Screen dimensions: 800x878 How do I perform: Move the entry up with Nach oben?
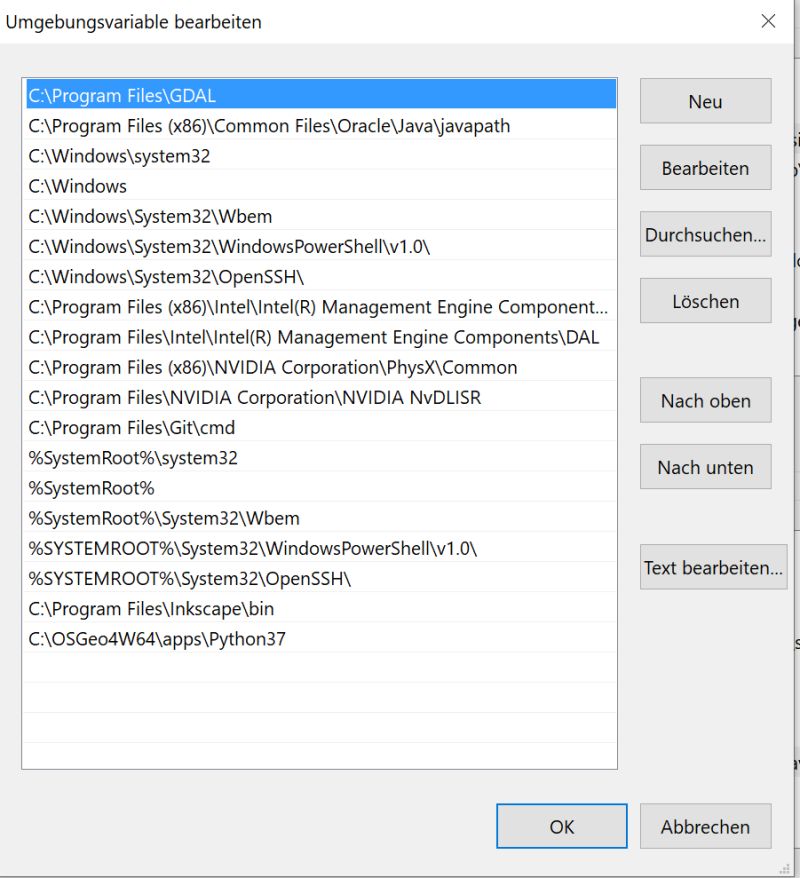point(705,400)
